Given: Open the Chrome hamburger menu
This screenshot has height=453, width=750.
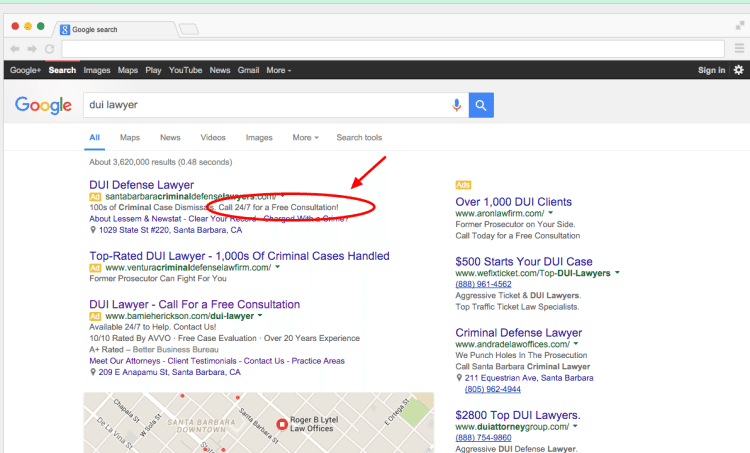Looking at the screenshot, I should pos(739,48).
